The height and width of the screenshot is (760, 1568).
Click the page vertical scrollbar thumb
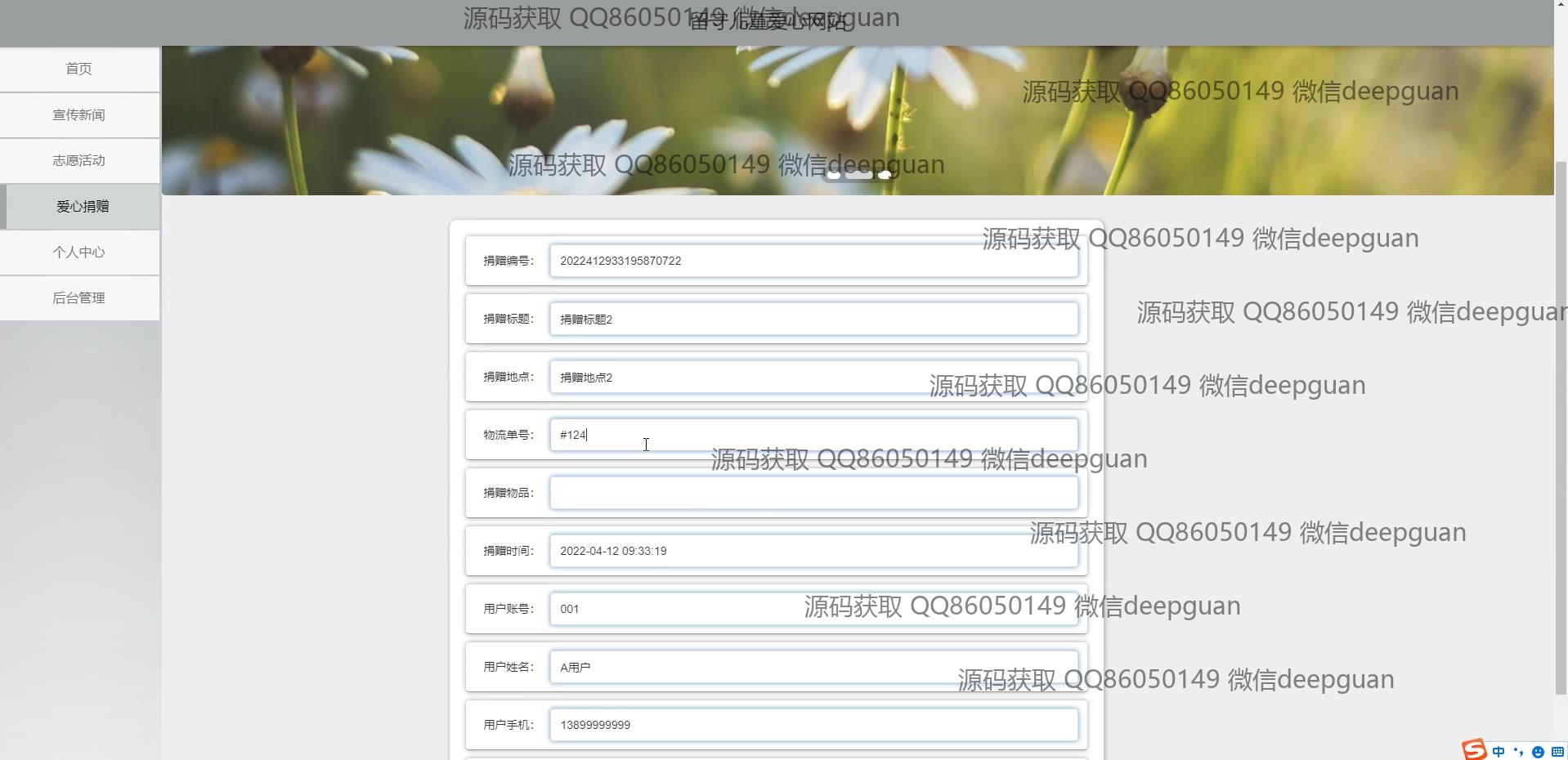(1561, 428)
